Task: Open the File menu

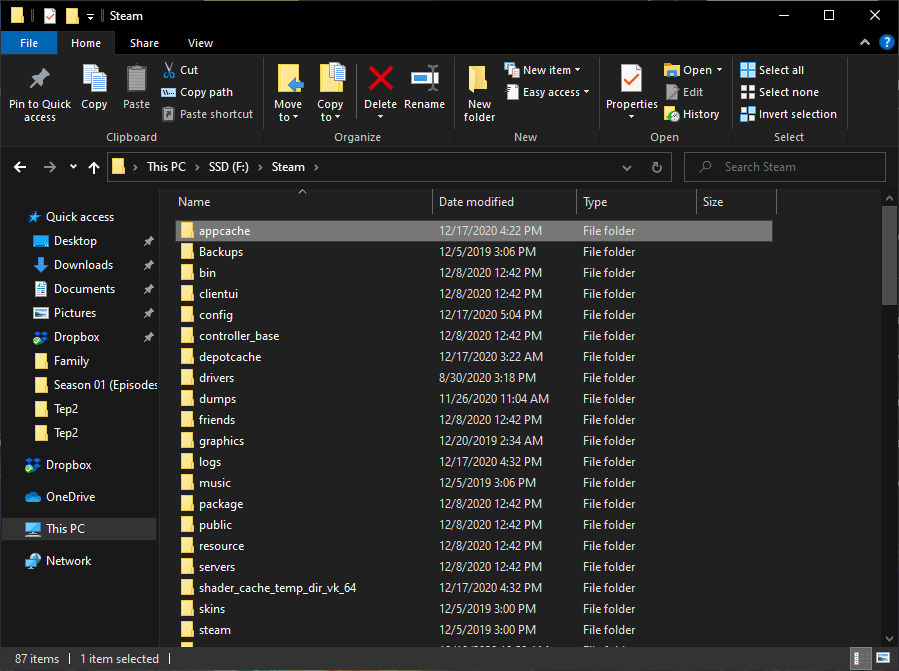Action: tap(29, 43)
